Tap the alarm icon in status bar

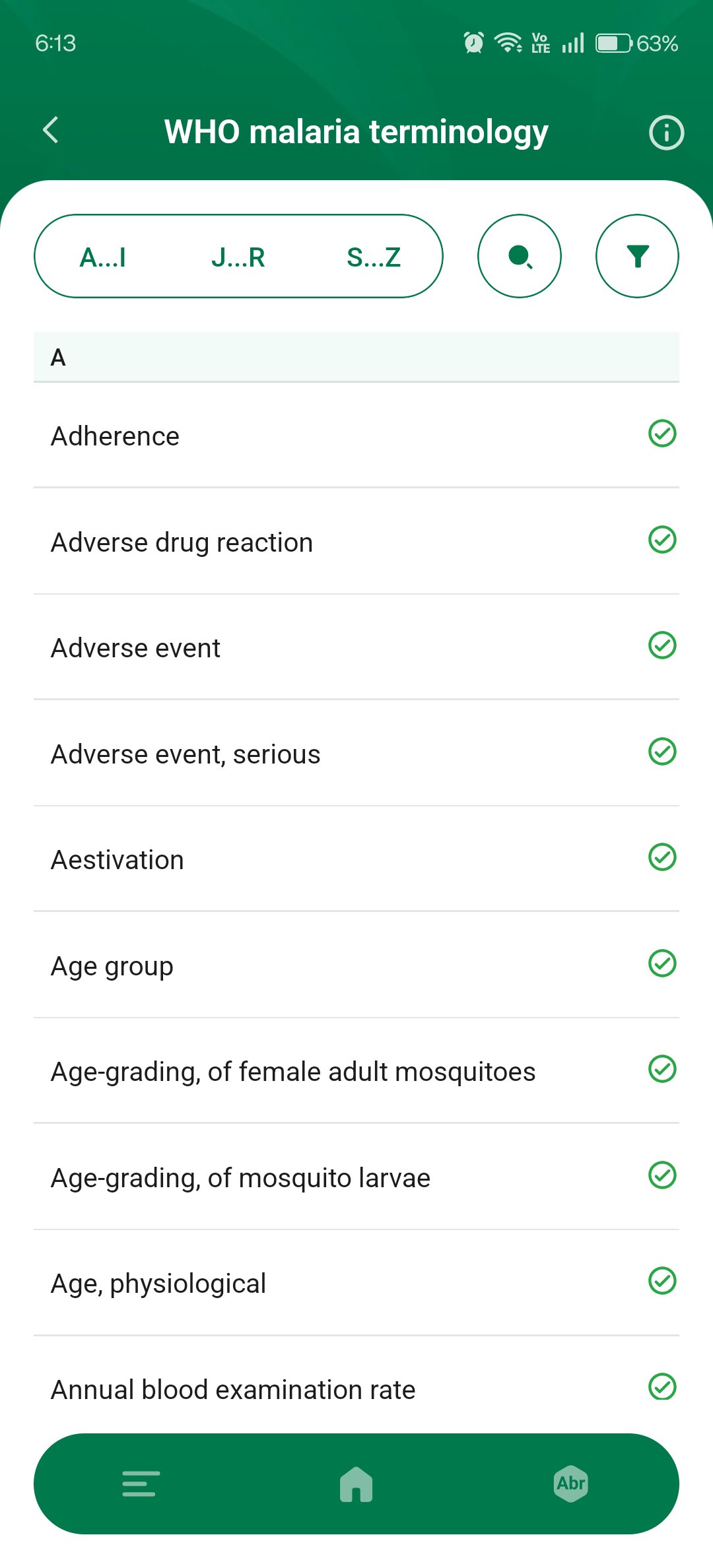click(x=473, y=43)
